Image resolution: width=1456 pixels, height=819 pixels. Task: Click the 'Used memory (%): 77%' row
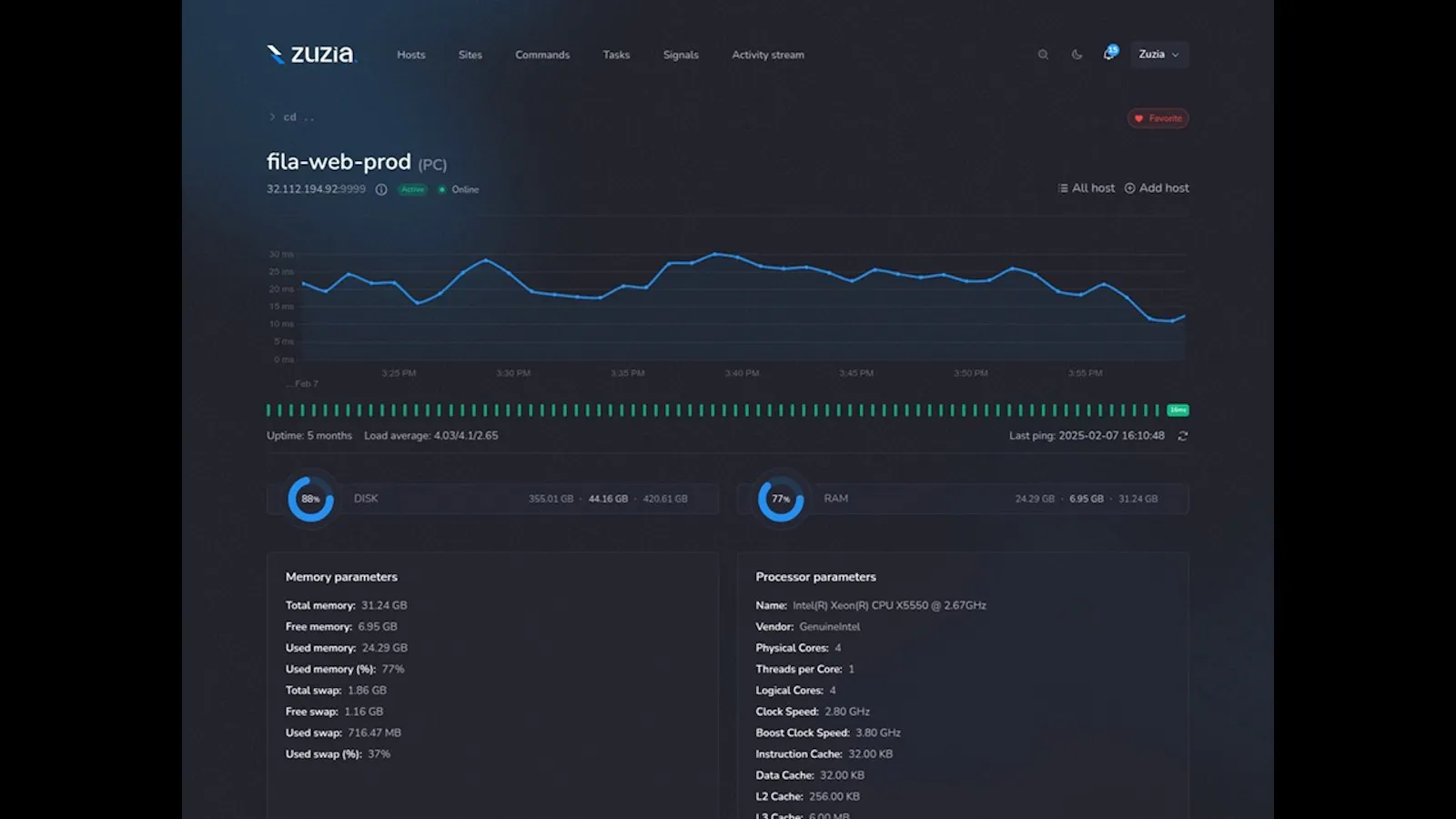[345, 669]
